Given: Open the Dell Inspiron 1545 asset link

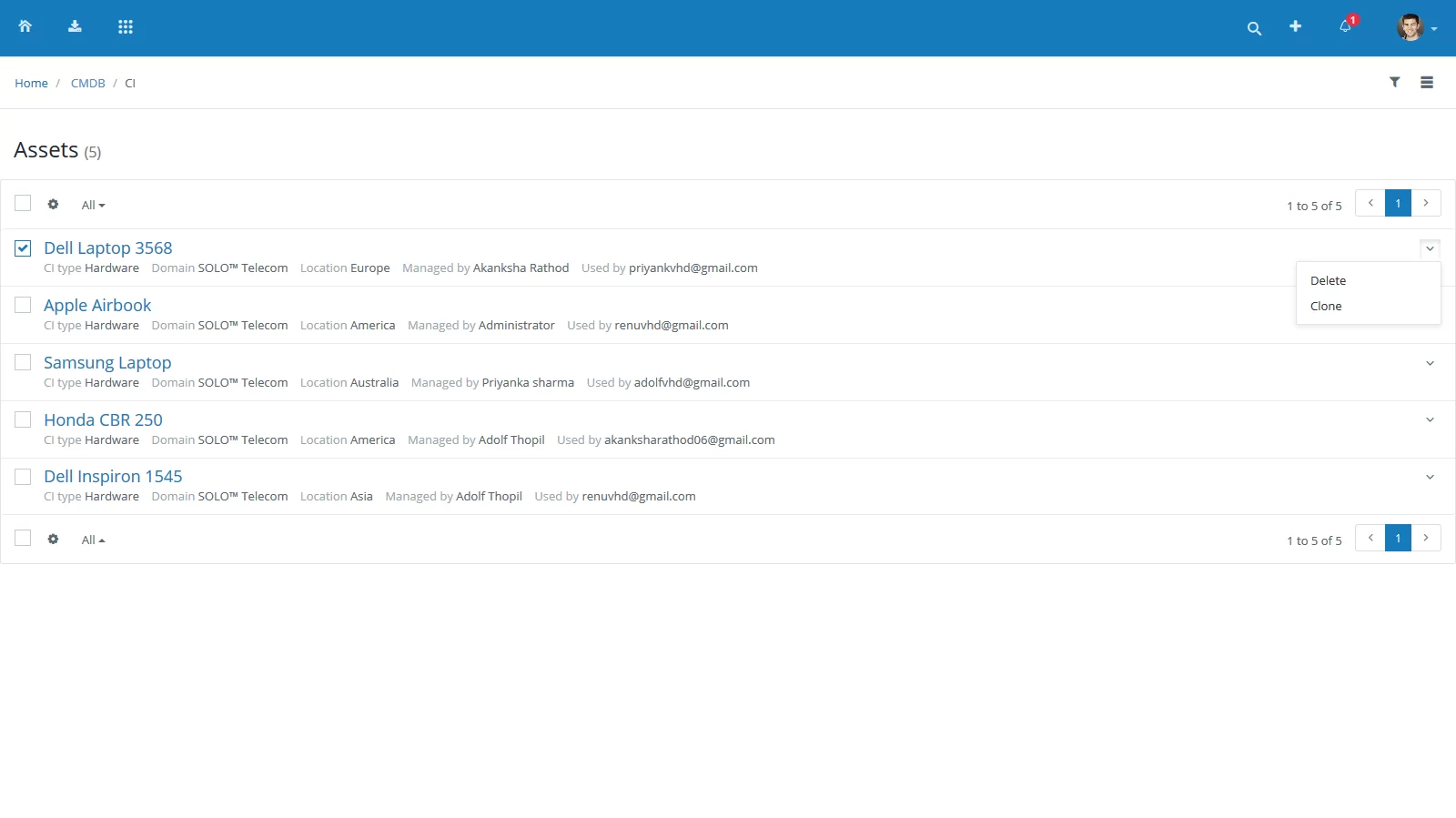Looking at the screenshot, I should (x=113, y=477).
